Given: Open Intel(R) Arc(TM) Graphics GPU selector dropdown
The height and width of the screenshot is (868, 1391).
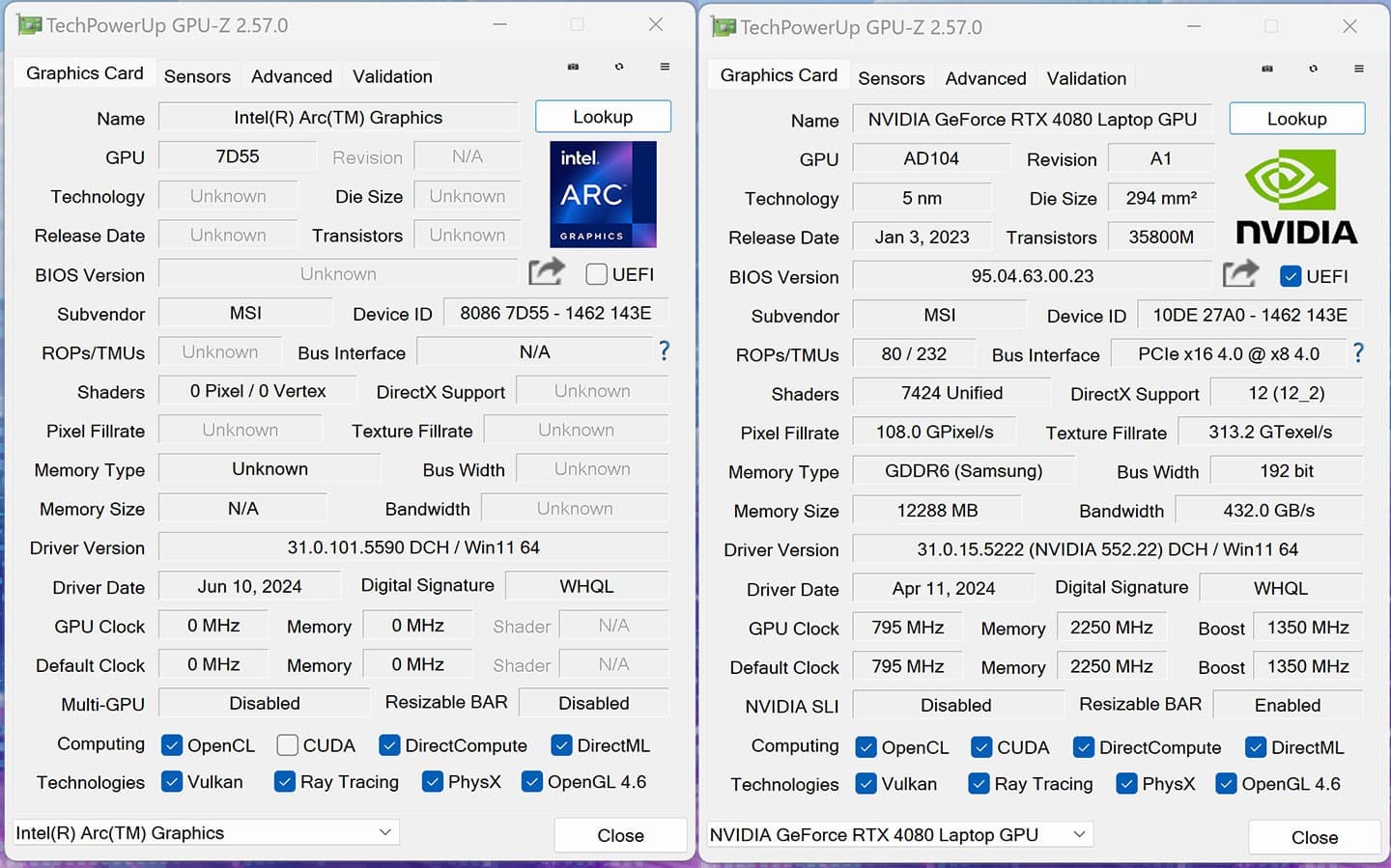Looking at the screenshot, I should (206, 833).
